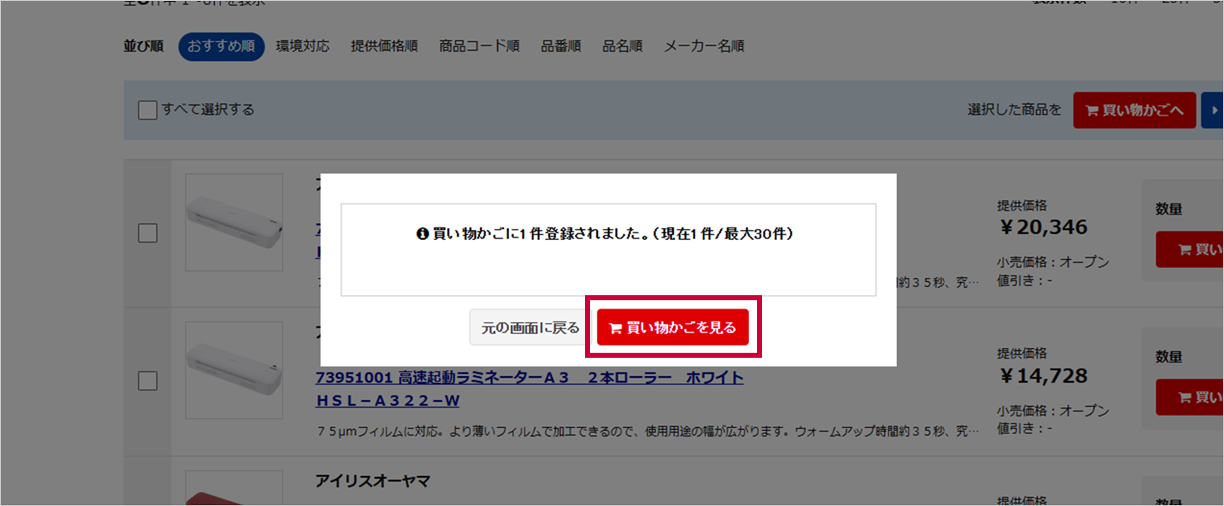The width and height of the screenshot is (1224, 506).
Task: Sort by おすすめ順
Action: pos(221,46)
